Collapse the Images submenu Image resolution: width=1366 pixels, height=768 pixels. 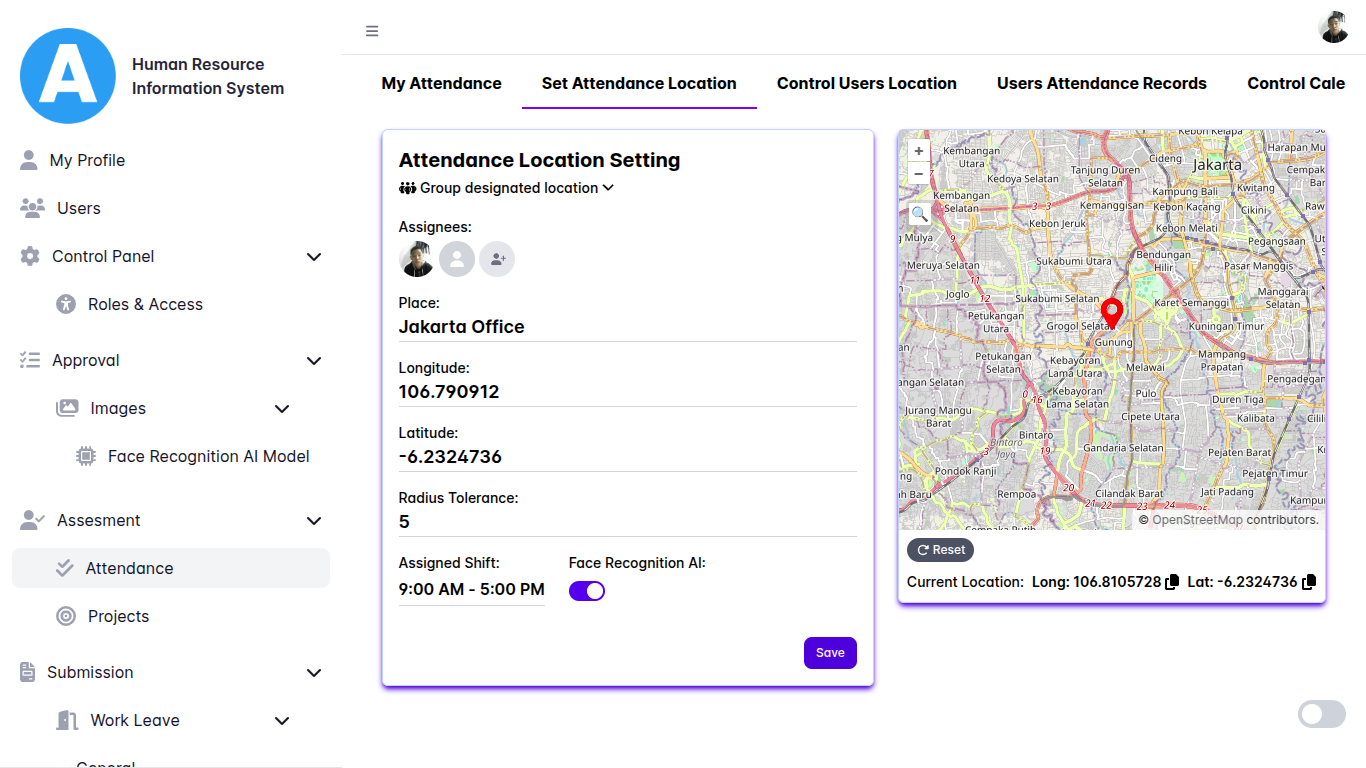tap(282, 409)
